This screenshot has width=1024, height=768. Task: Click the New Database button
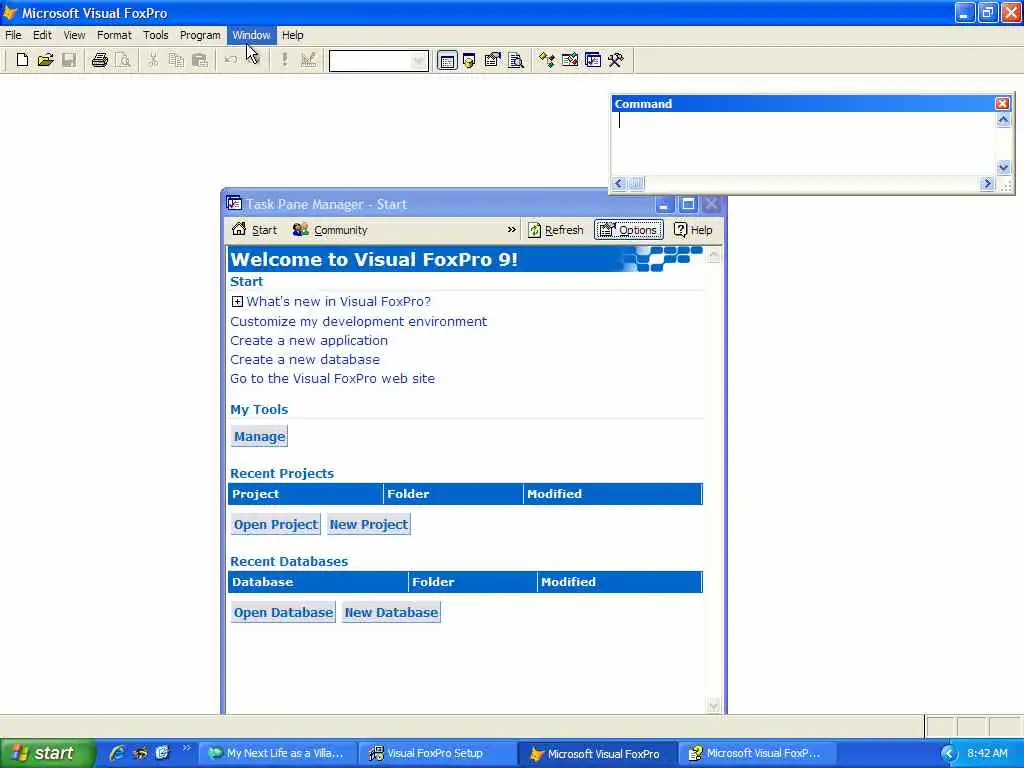[391, 613]
